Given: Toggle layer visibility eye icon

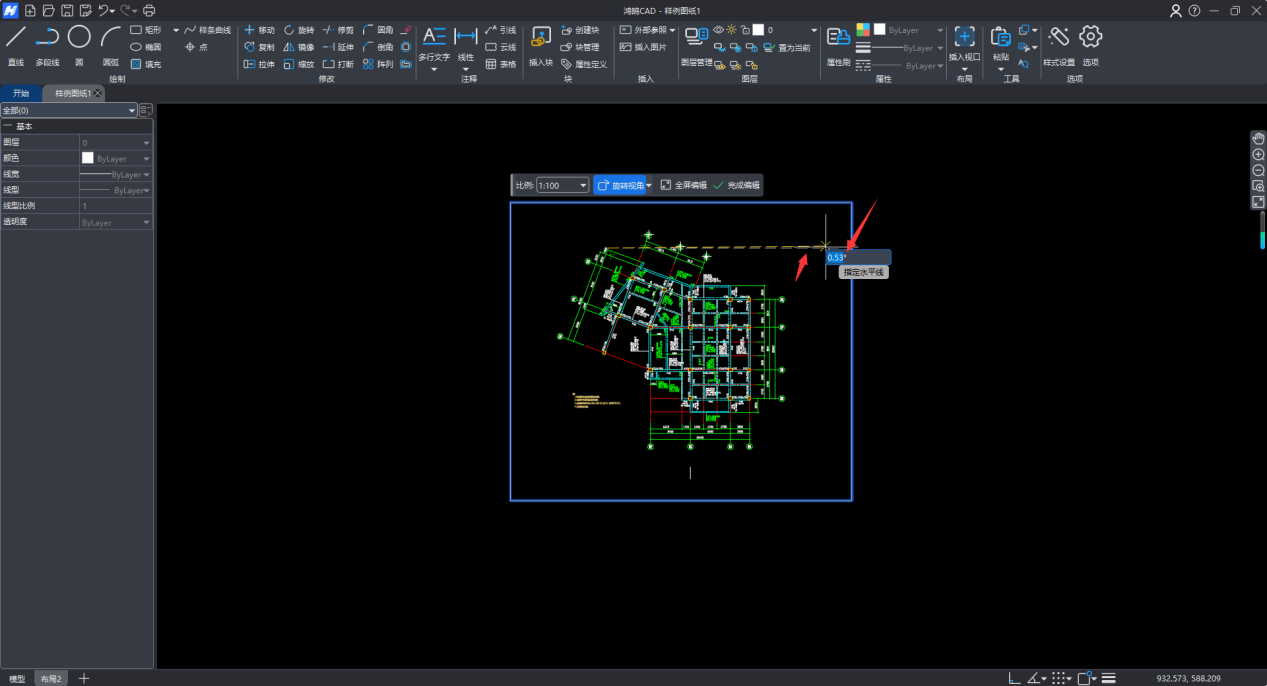Looking at the screenshot, I should pos(718,30).
